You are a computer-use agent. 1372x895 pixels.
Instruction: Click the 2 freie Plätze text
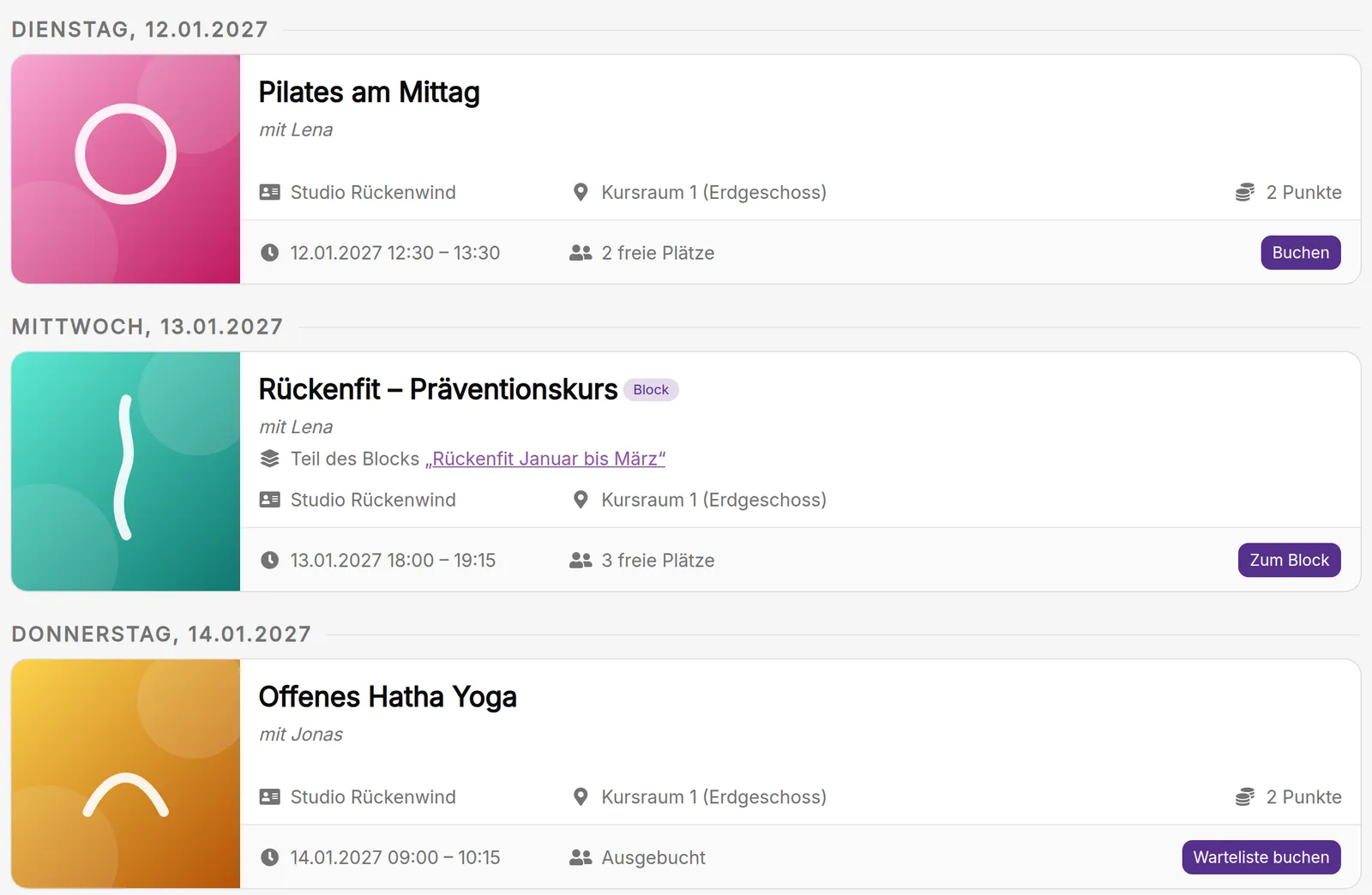point(658,253)
